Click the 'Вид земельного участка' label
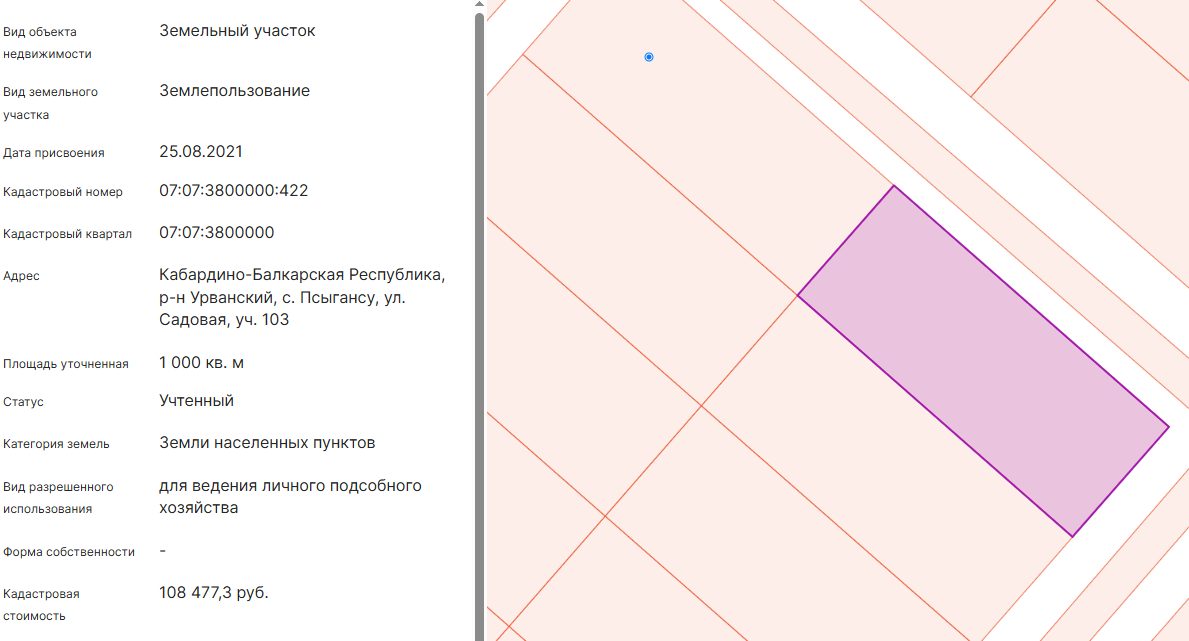Image resolution: width=1189 pixels, height=641 pixels. (50, 103)
